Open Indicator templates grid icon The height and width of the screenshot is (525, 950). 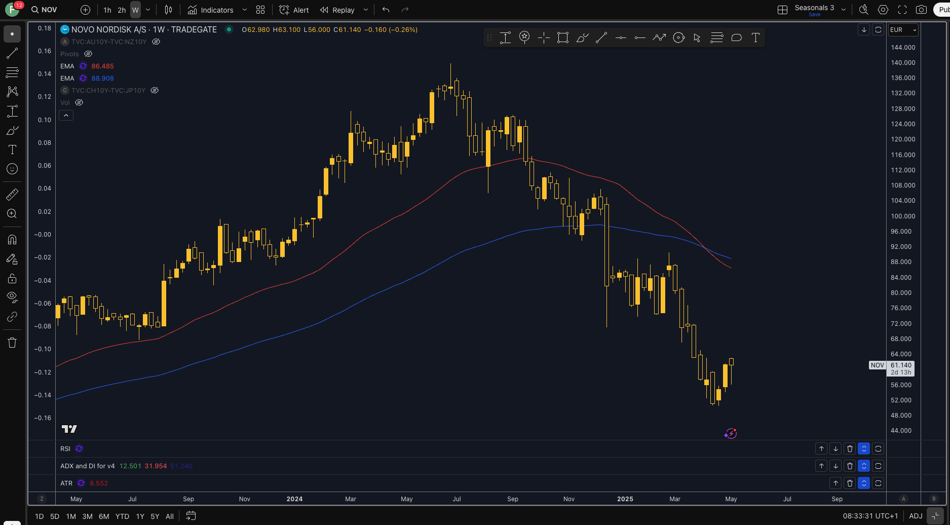[261, 10]
